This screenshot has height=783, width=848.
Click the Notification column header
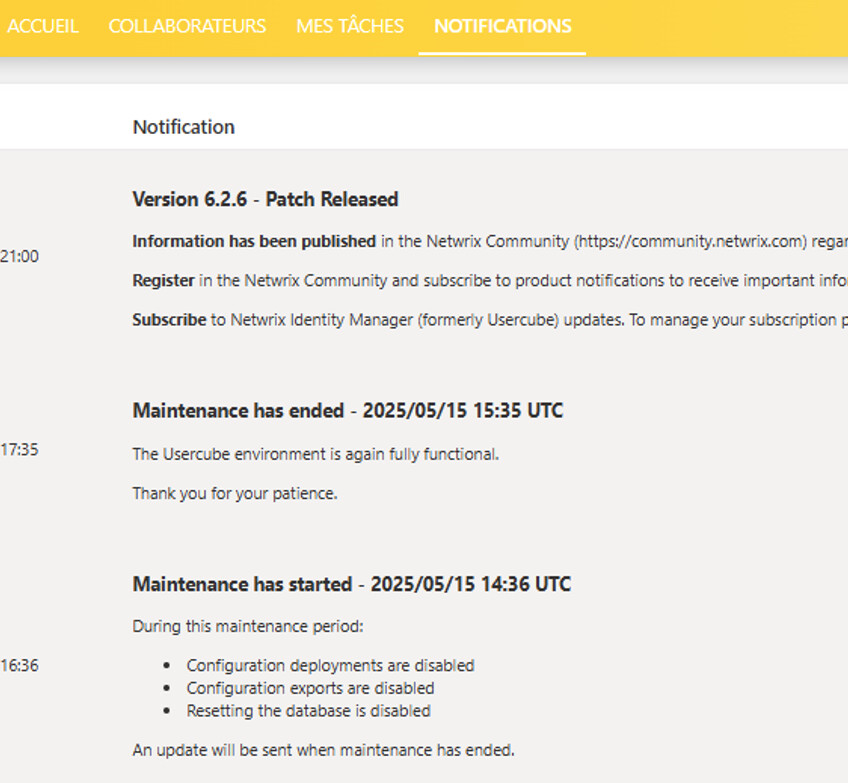pos(184,127)
